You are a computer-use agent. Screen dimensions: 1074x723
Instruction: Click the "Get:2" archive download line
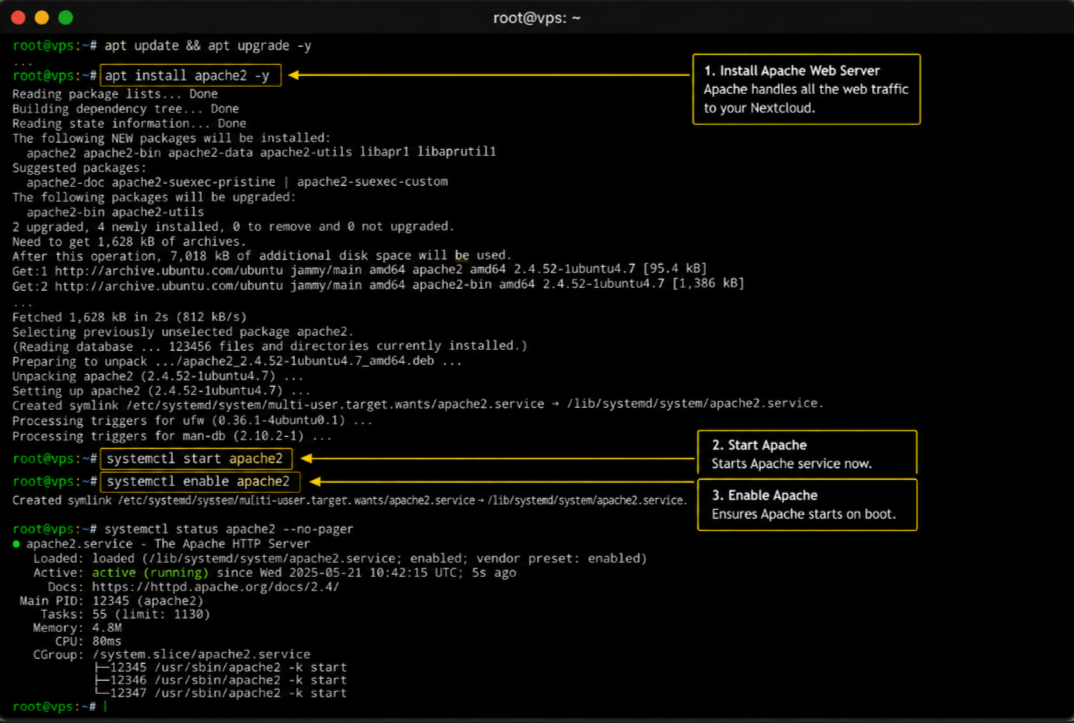[378, 283]
